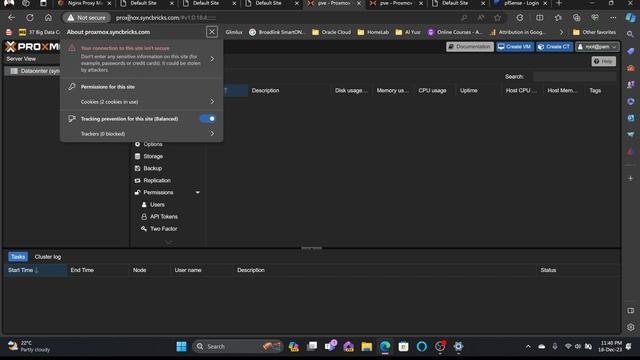Open Options in the Datacenter menu

tap(153, 144)
